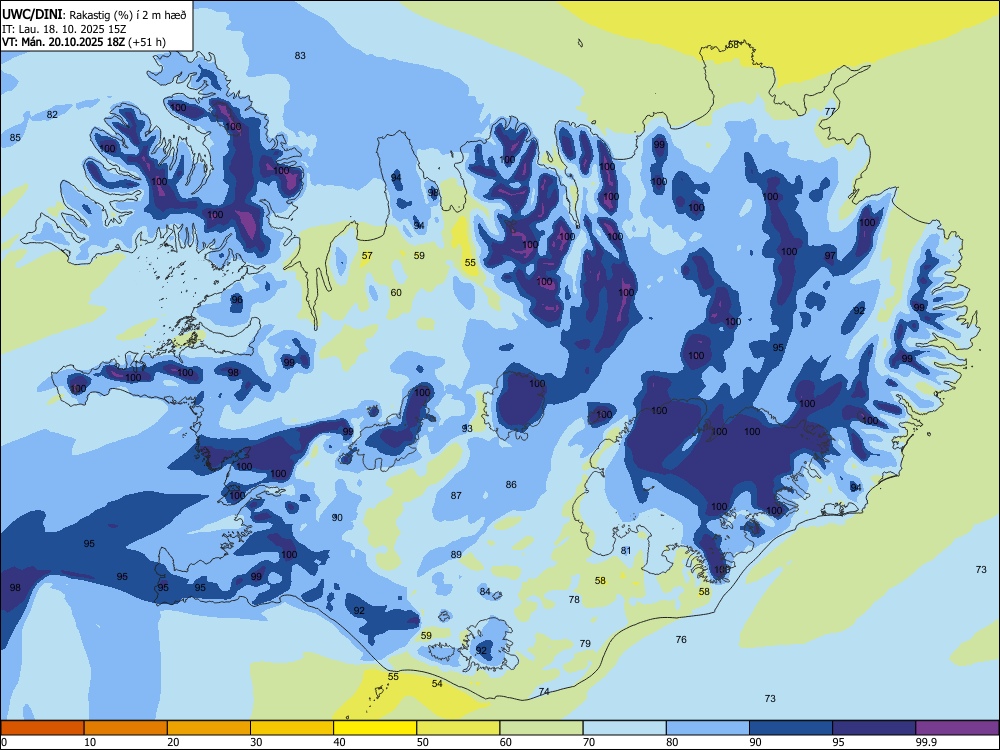This screenshot has width=1000, height=750.
Task: Click the humidity value 83 on the map
Action: tap(300, 55)
